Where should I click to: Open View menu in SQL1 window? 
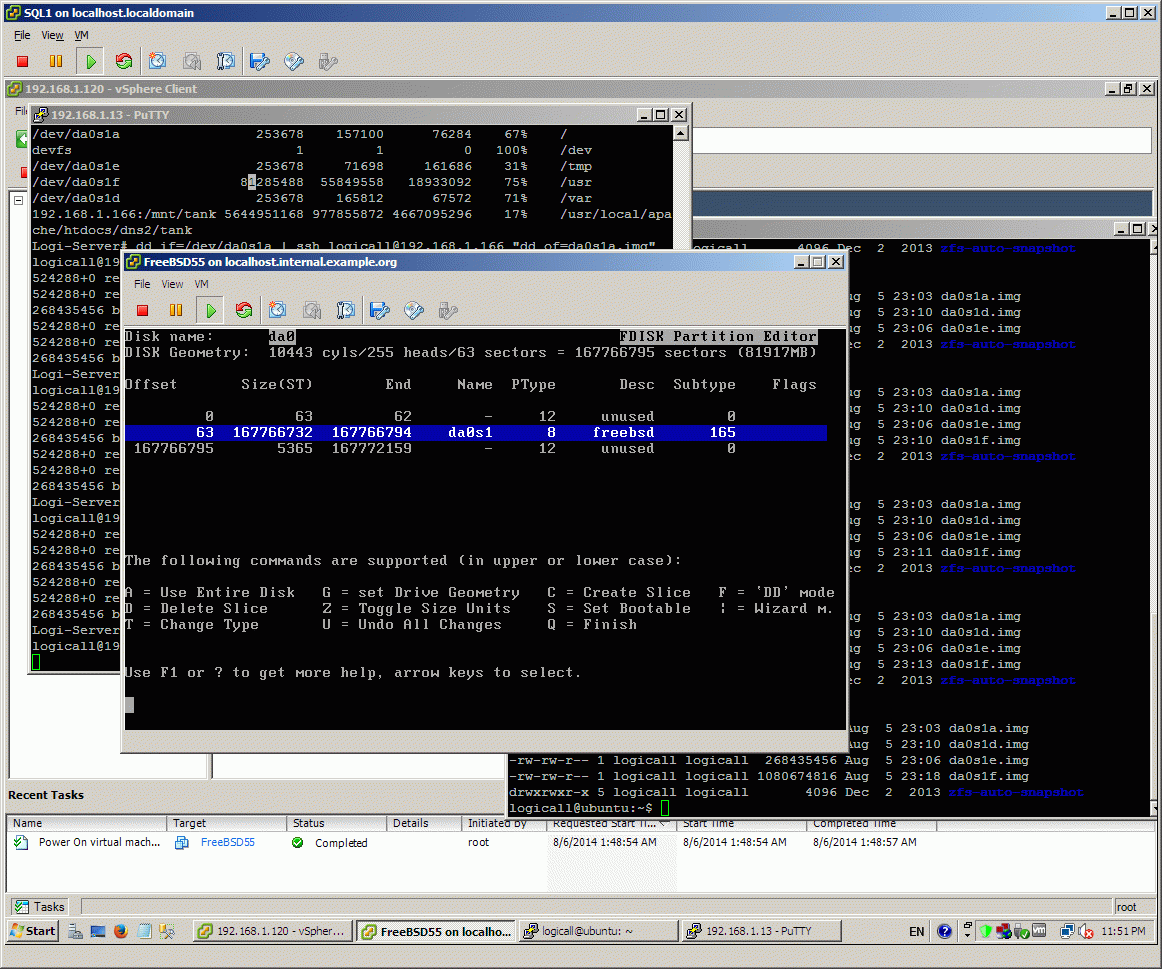(52, 36)
